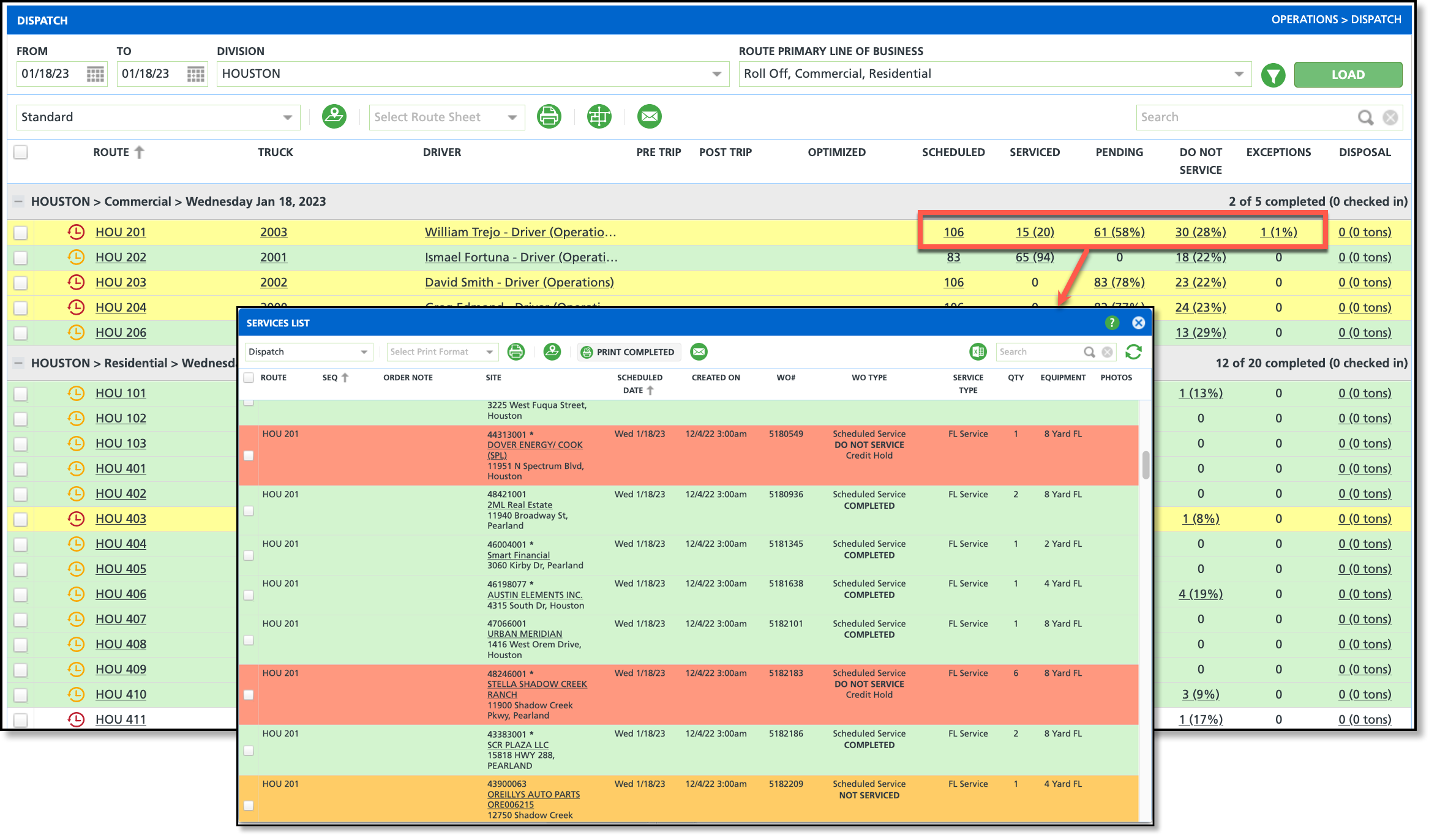The height and width of the screenshot is (840, 1429).
Task: Click the green envelope email icon in Dispatch toolbar
Action: [x=649, y=116]
